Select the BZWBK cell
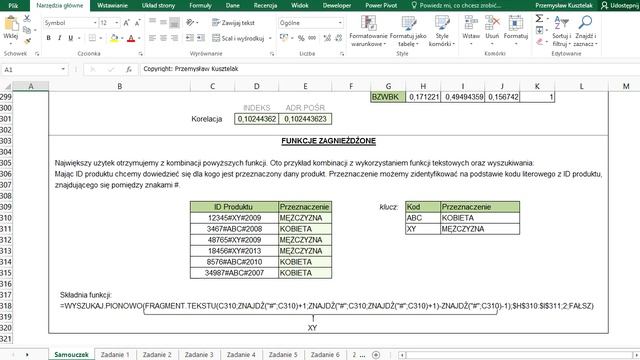Image resolution: width=640 pixels, height=360 pixels. [x=388, y=97]
